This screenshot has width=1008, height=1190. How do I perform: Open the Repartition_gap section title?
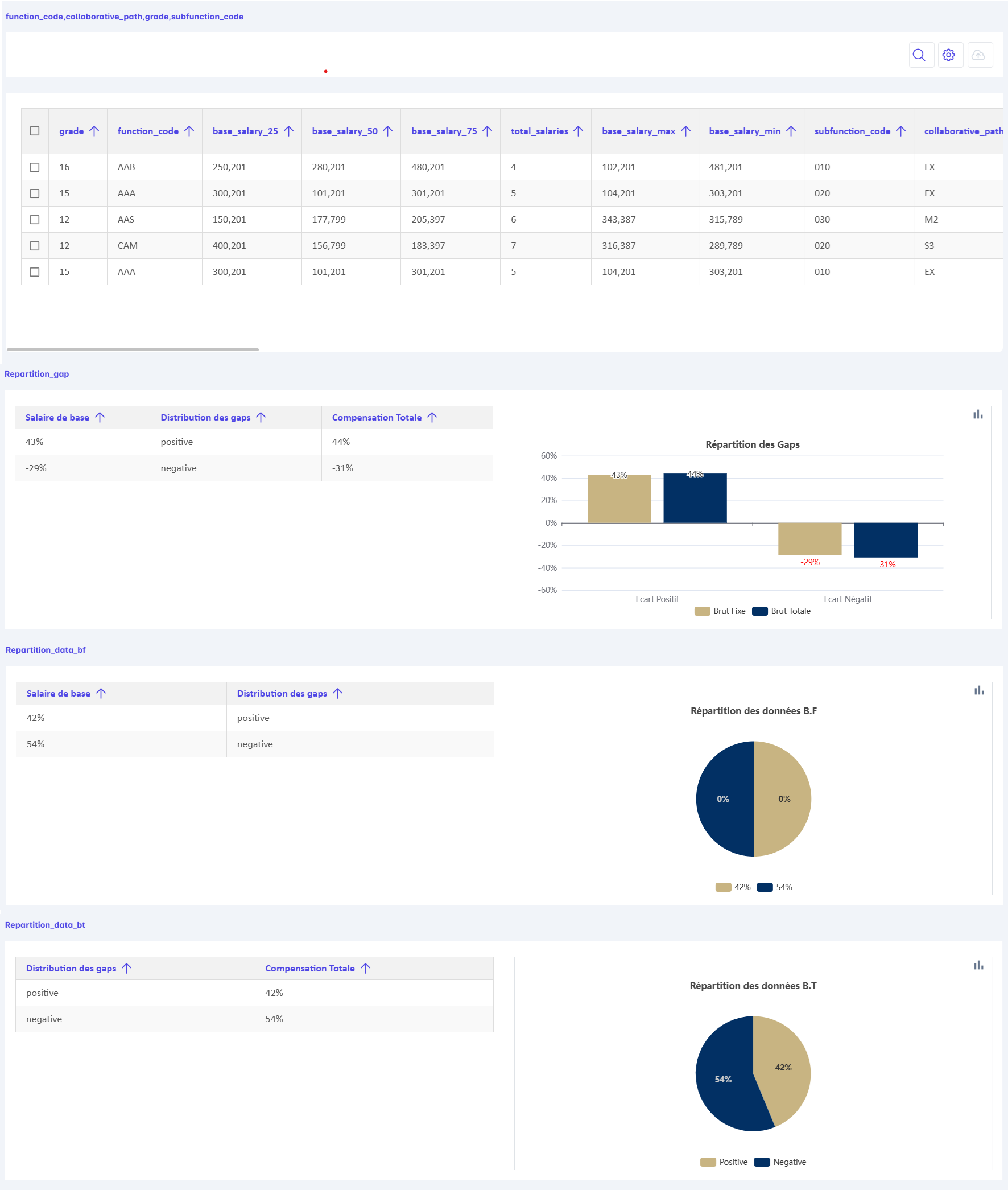click(36, 374)
